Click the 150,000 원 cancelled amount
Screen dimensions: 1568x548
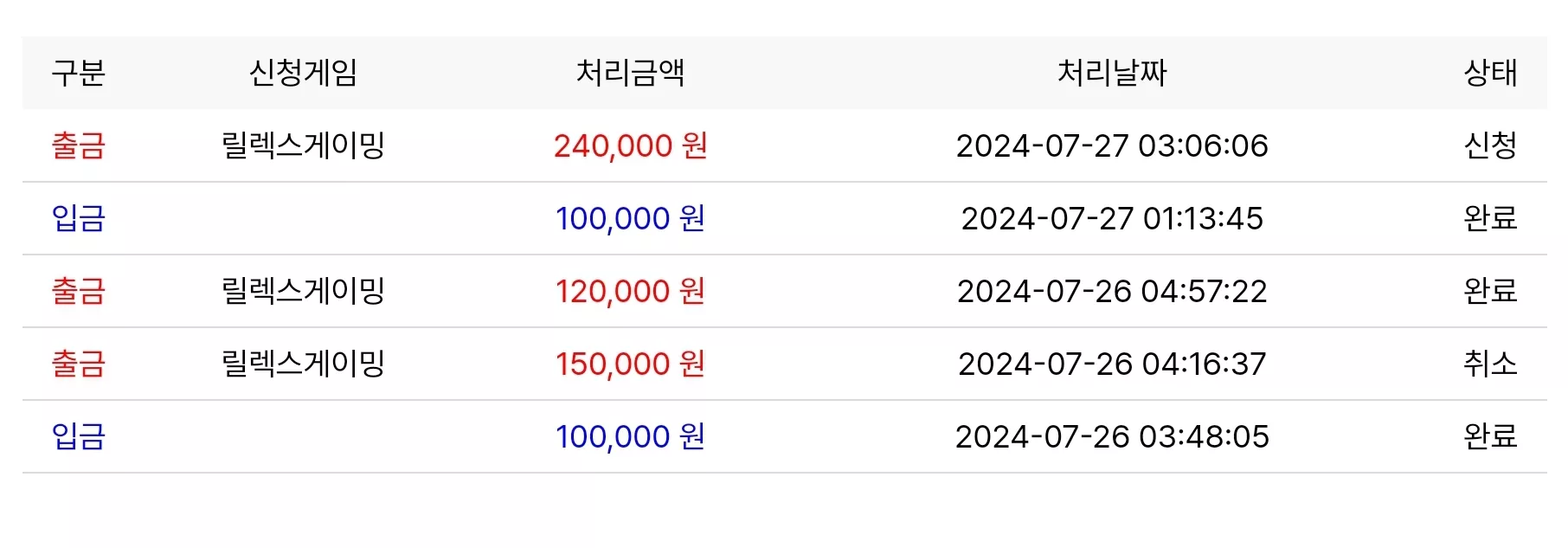pos(630,364)
